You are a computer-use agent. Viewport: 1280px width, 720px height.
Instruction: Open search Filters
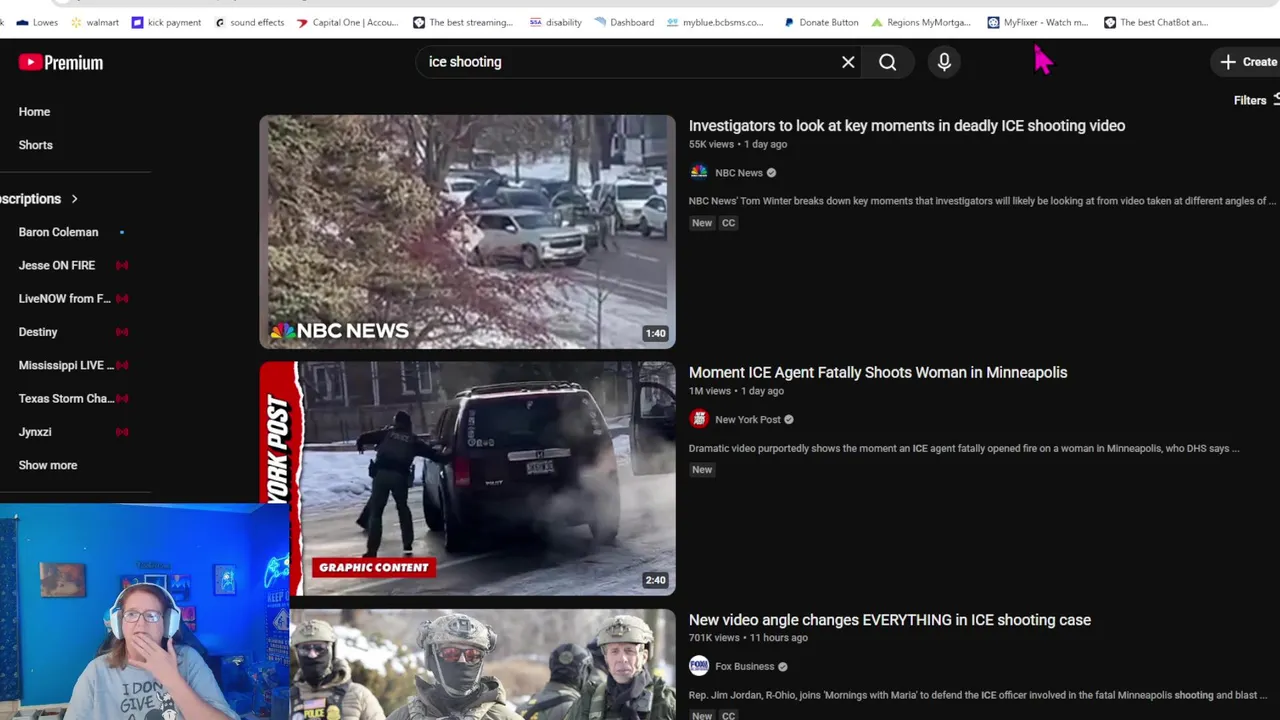coord(1256,100)
